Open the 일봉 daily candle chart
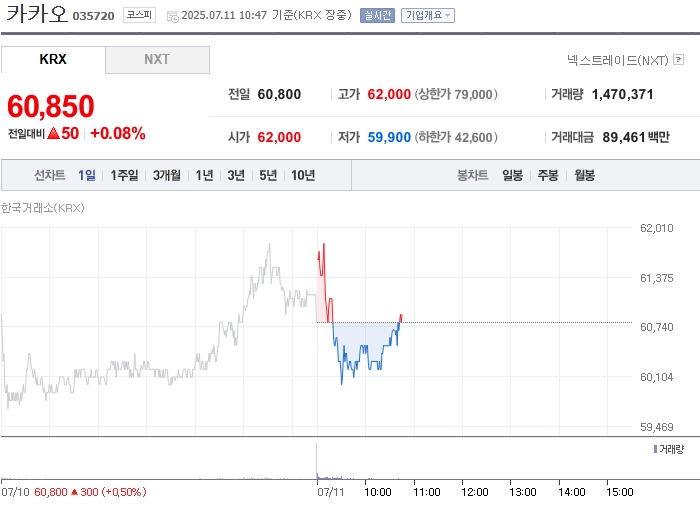Viewport: 700px width, 515px height. pyautogui.click(x=512, y=175)
